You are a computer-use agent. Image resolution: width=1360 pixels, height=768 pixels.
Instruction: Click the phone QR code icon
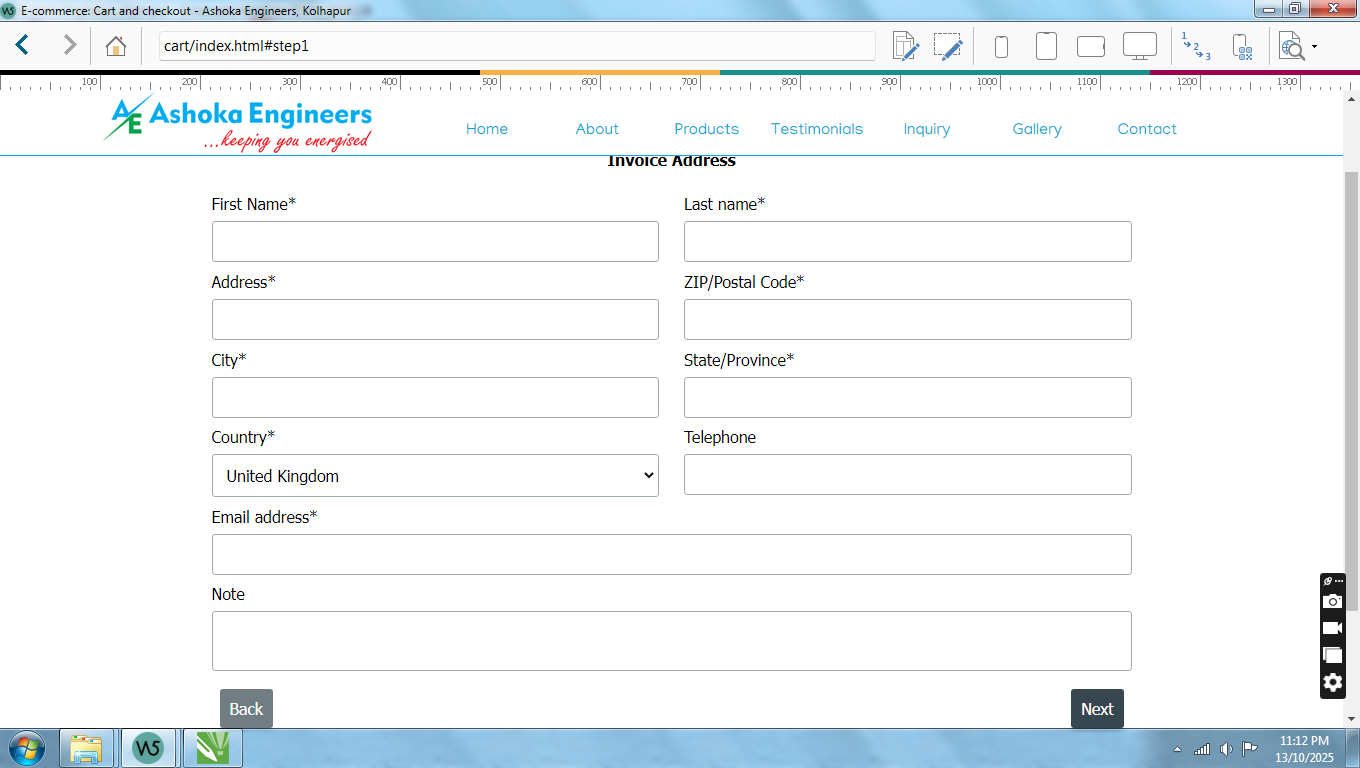point(1242,46)
